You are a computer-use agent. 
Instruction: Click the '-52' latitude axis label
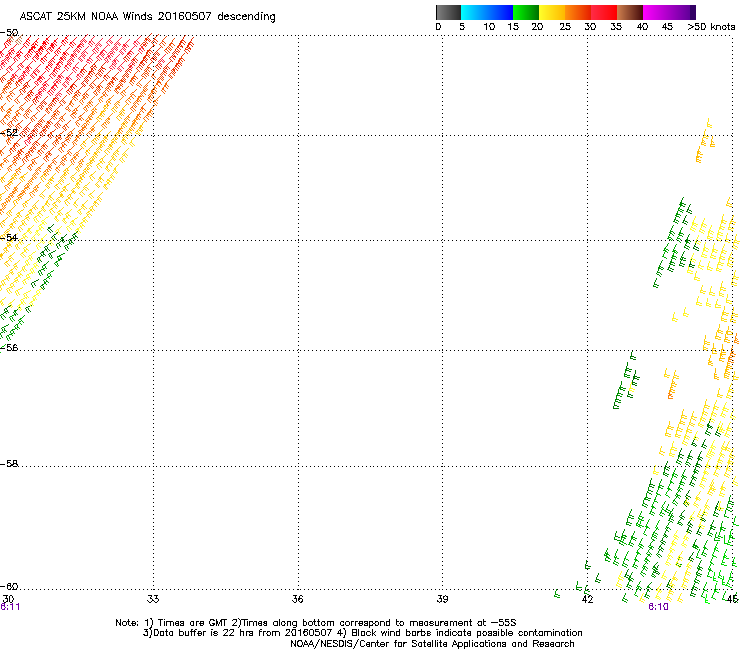pos(9,133)
